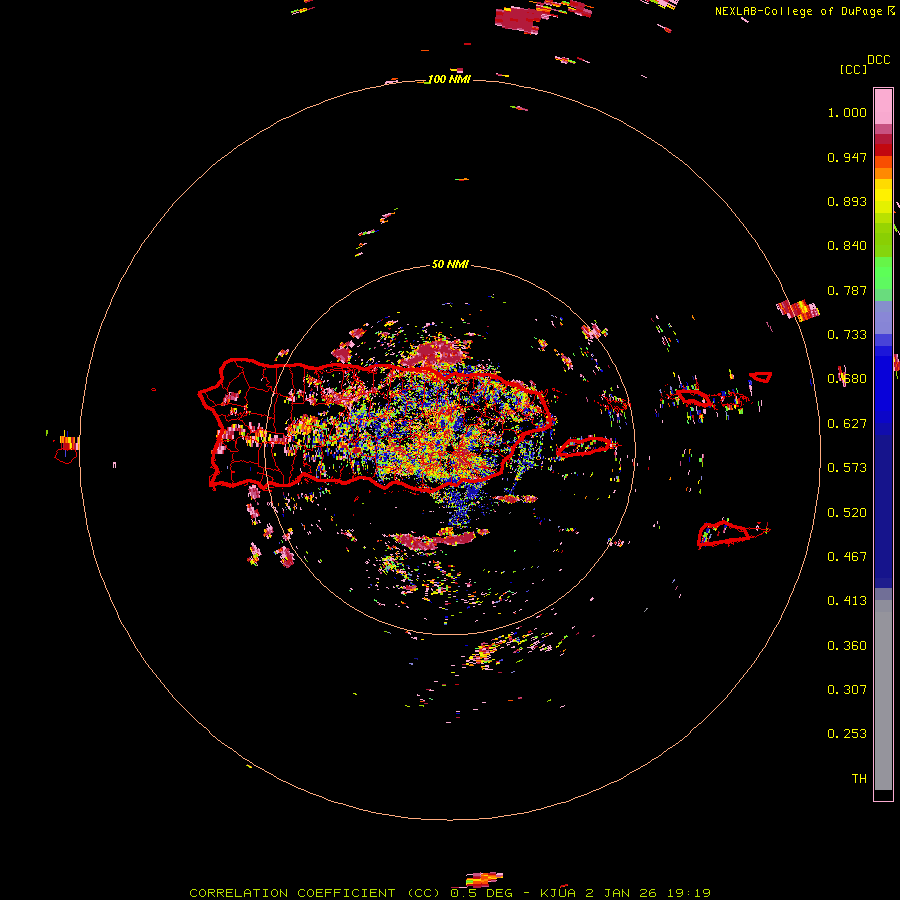Click the 0.627 scale value
Image resolution: width=900 pixels, height=900 pixels.
click(x=847, y=424)
